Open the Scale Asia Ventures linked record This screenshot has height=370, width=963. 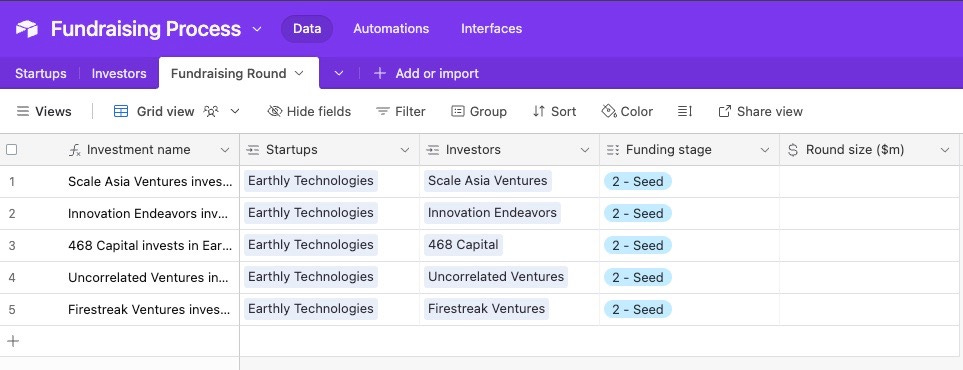point(488,181)
